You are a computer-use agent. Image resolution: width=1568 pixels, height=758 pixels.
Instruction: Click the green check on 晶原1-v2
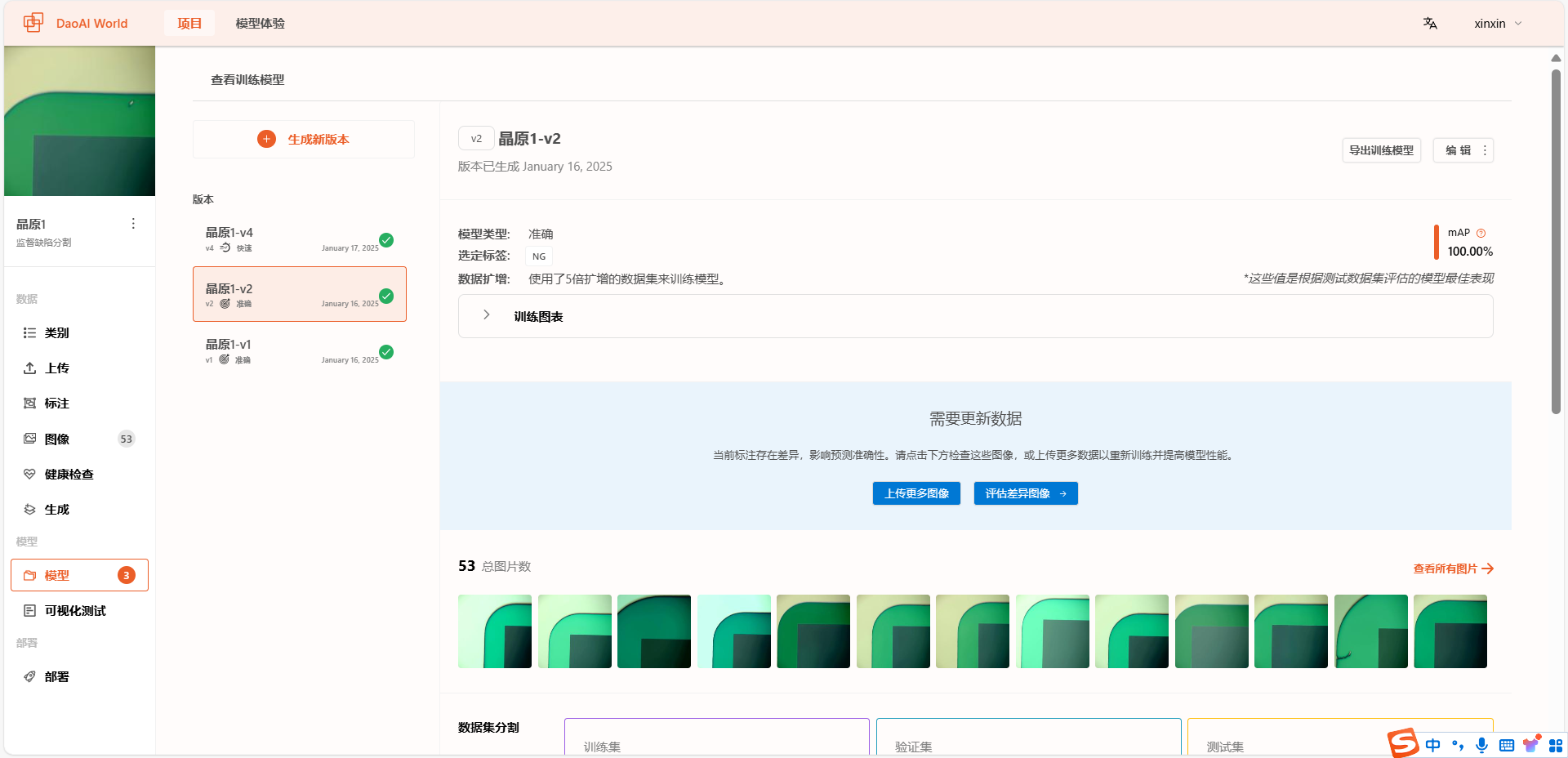pyautogui.click(x=386, y=296)
